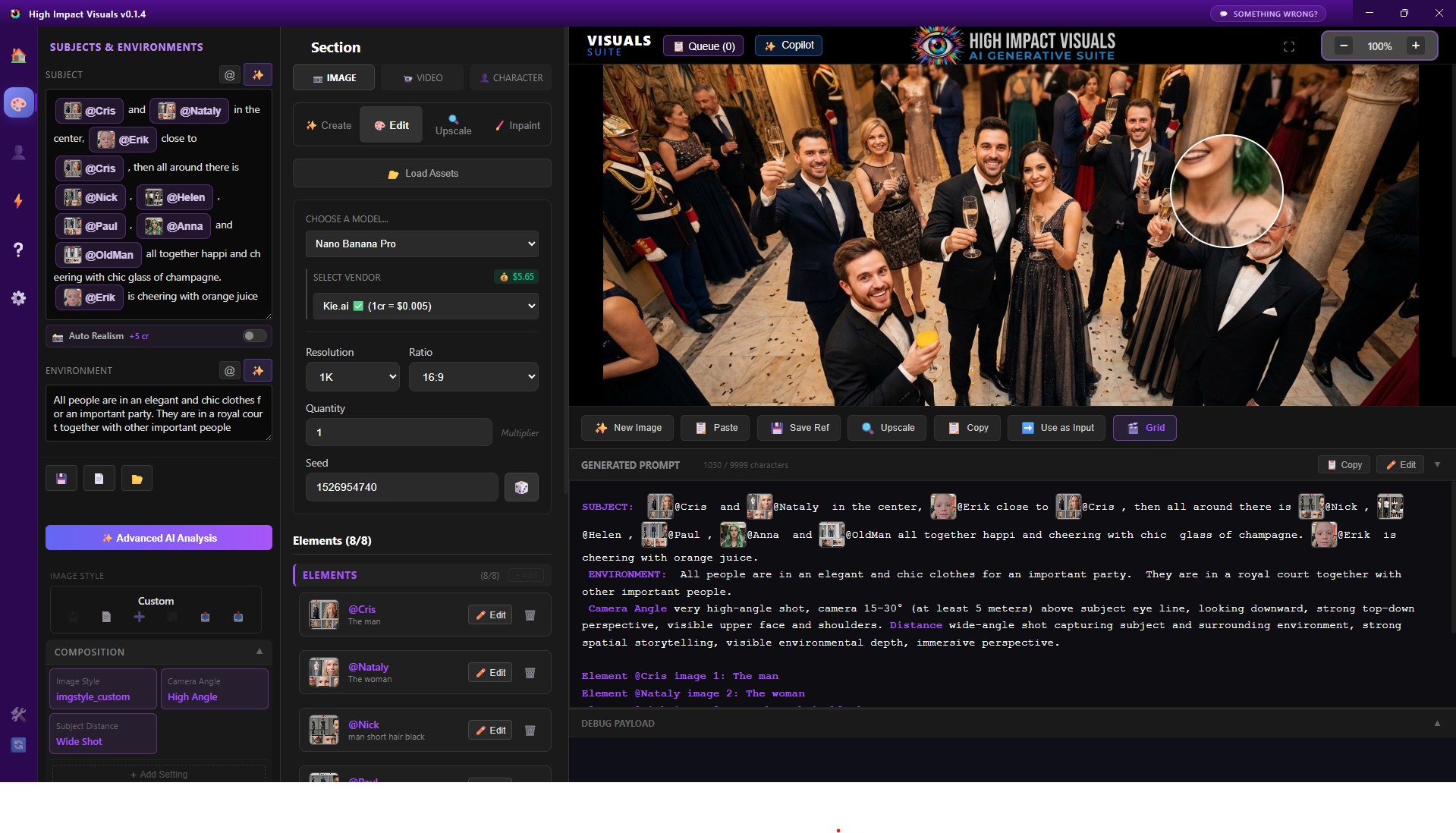Image resolution: width=1456 pixels, height=833 pixels.
Task: Click Upscale below the image preview
Action: point(888,428)
